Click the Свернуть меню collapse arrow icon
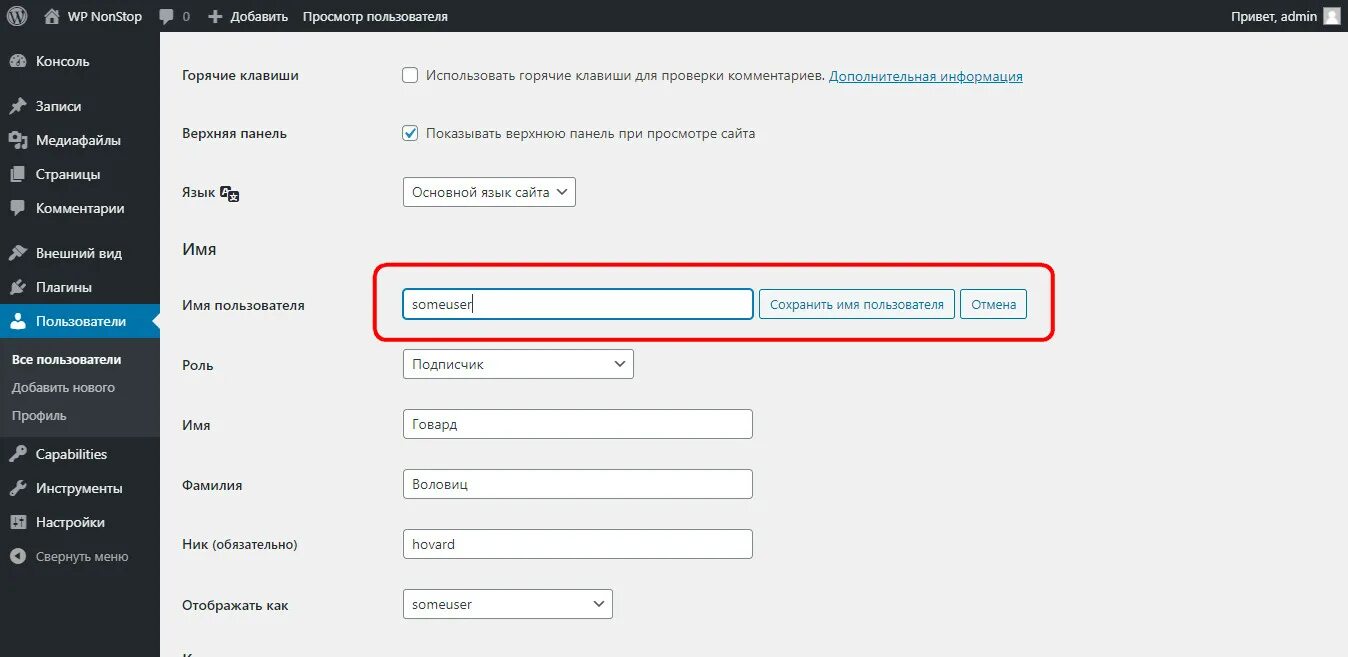Image resolution: width=1348 pixels, height=657 pixels. pyautogui.click(x=17, y=556)
